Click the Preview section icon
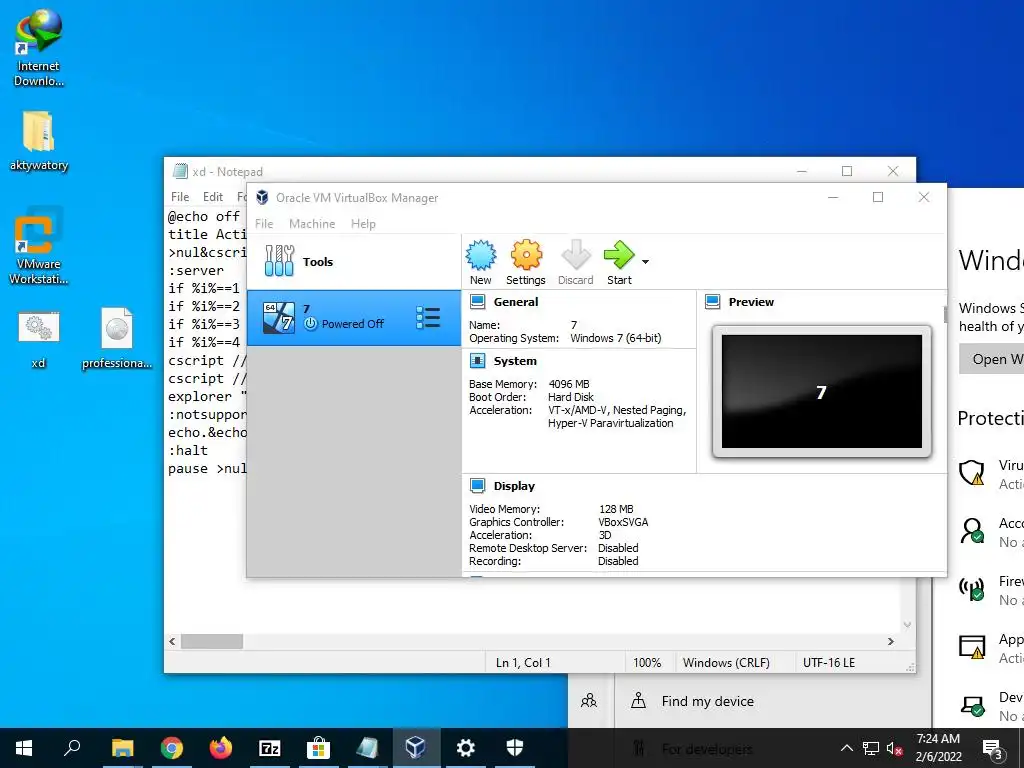Viewport: 1024px width, 768px height. coord(713,302)
